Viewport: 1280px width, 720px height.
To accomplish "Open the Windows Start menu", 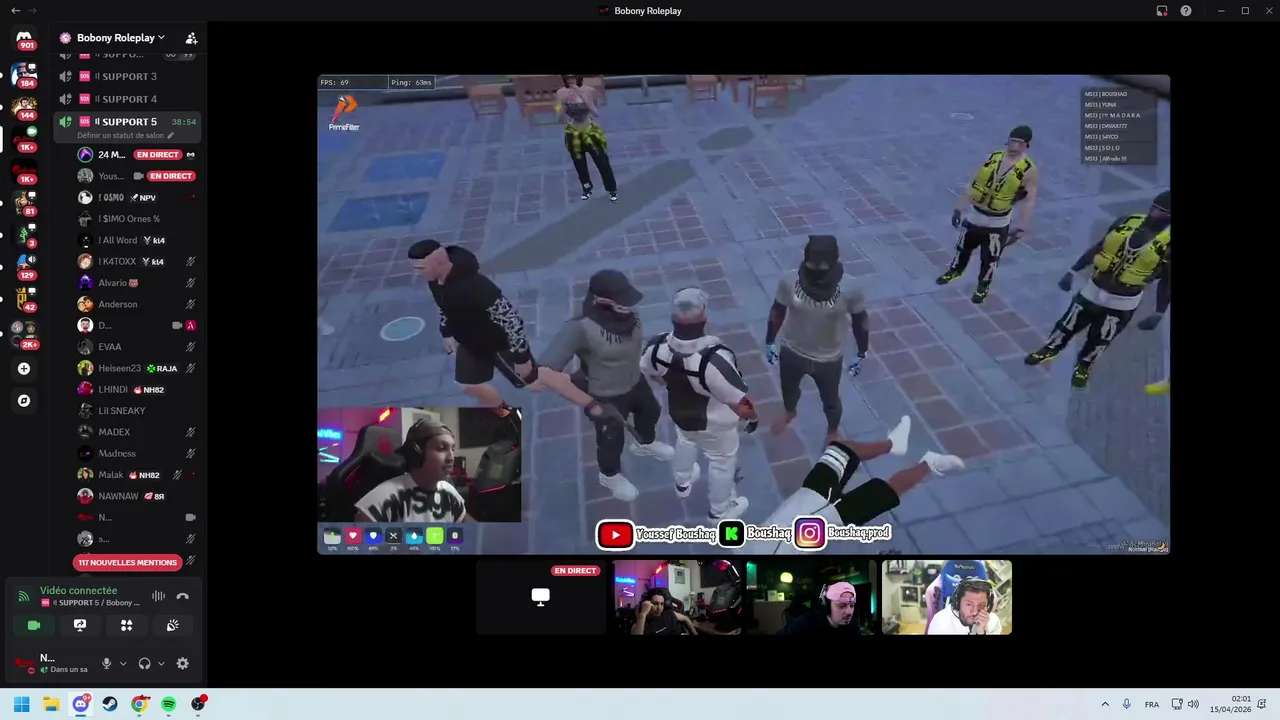I will pyautogui.click(x=22, y=704).
